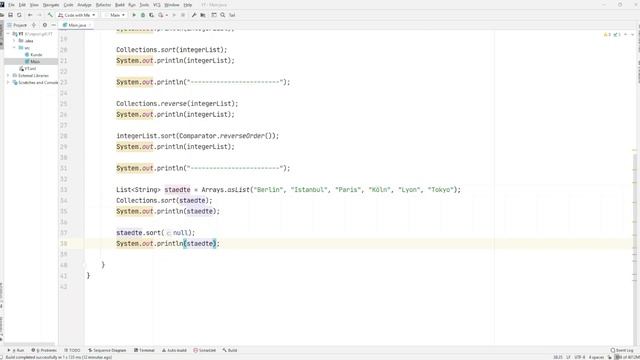640x360 pixels.
Task: Open the Sequence Diagram tool window
Action: (107, 350)
